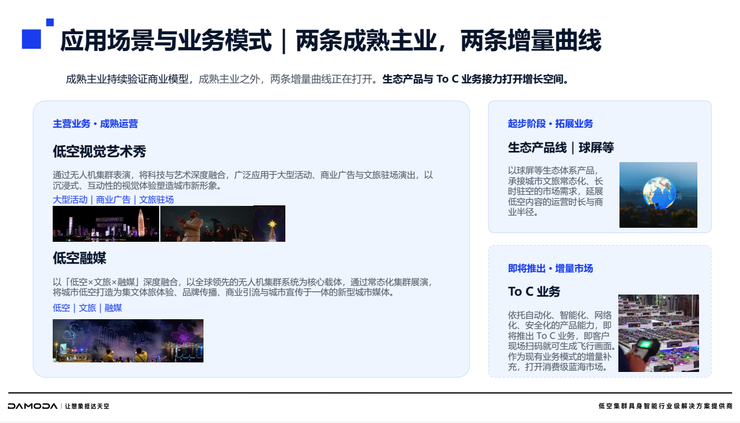Click the large blue square title decoration
Viewport: 740px width, 423px height.
31,39
